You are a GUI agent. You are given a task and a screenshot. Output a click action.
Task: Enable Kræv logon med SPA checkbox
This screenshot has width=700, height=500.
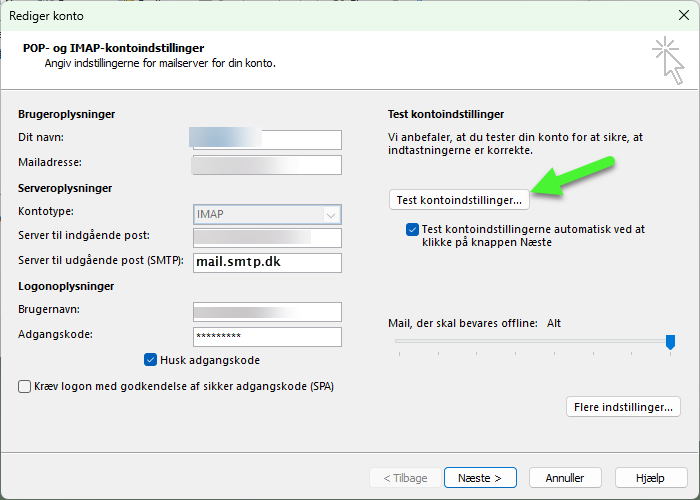click(25, 386)
